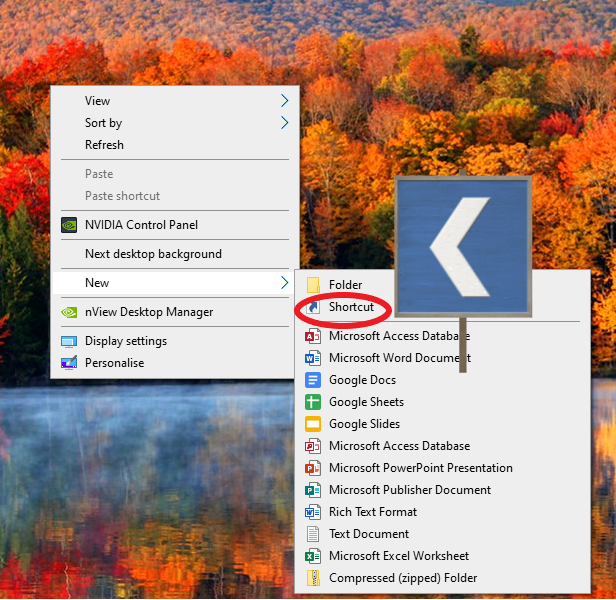Create a new Google Slides file
Viewport: 616px width, 600px height.
442,424
